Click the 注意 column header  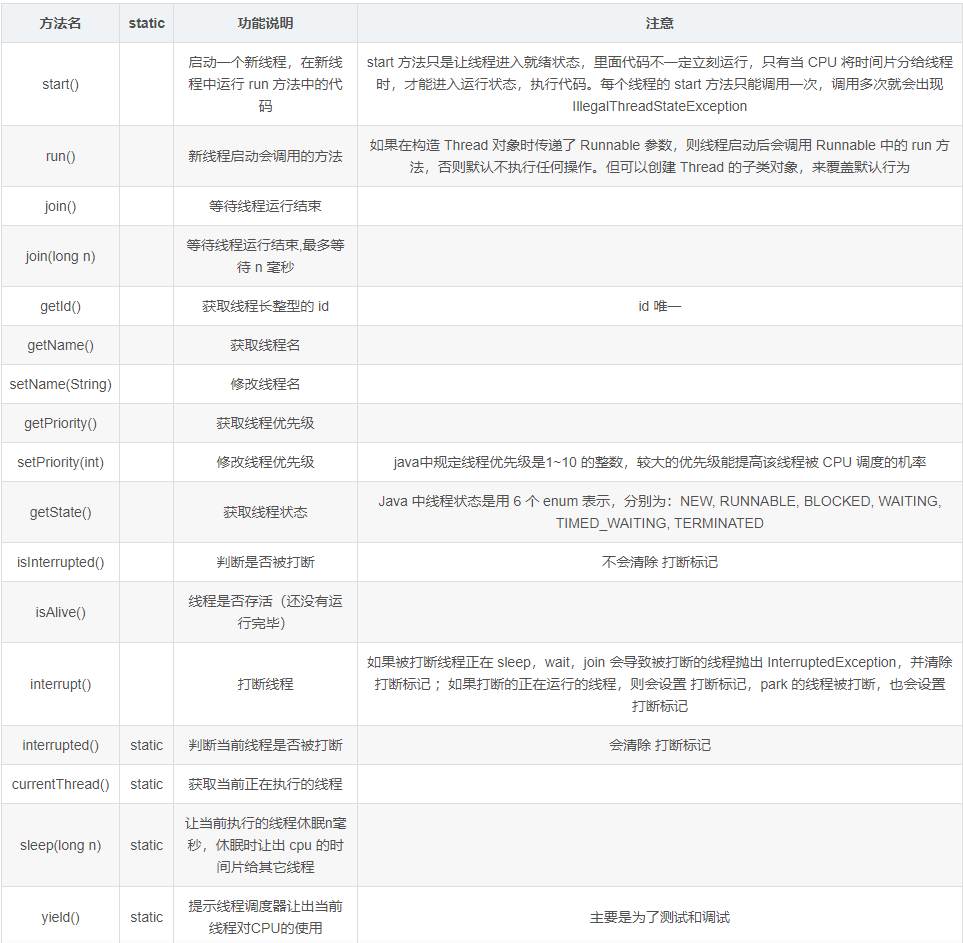660,22
